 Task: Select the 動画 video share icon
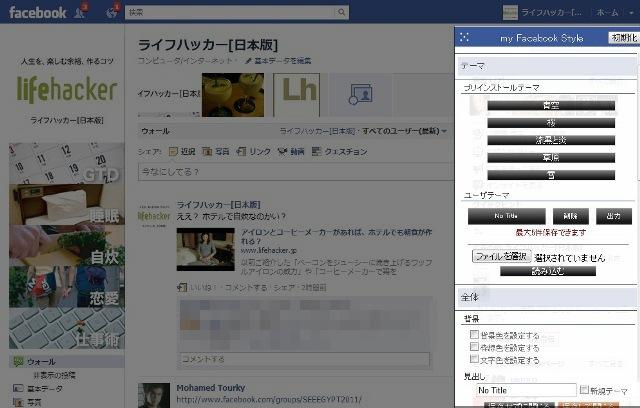tap(282, 151)
